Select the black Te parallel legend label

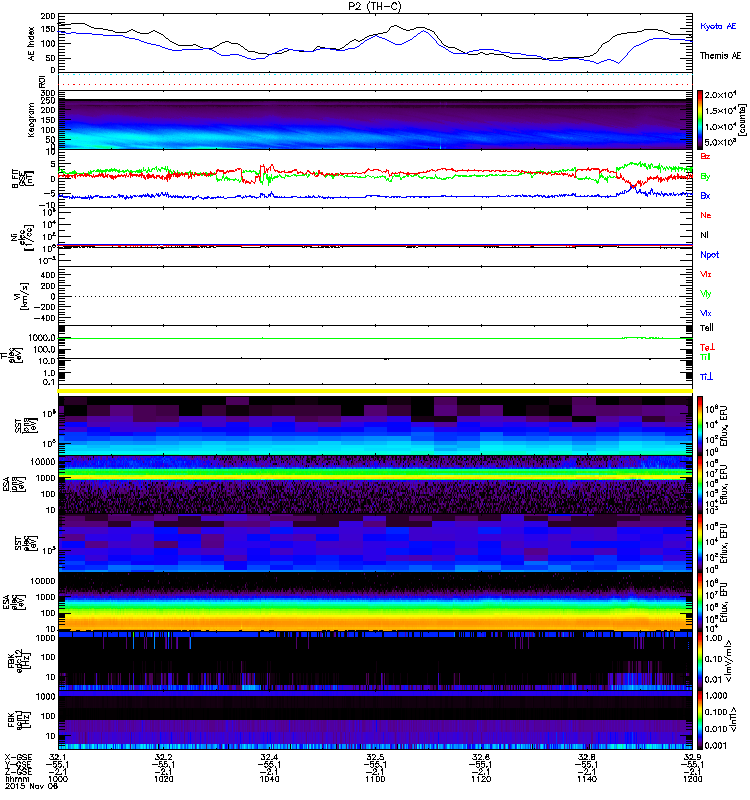707,328
